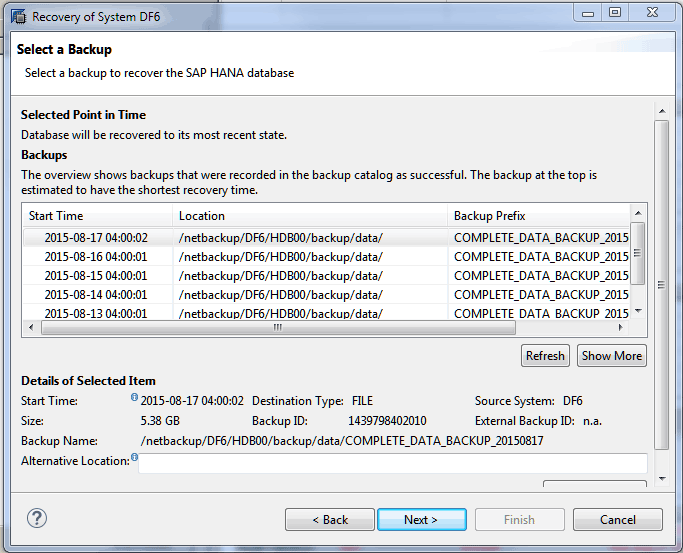Click Location cell of 2015-08-16 row
Image resolution: width=683 pixels, height=553 pixels.
(310, 257)
